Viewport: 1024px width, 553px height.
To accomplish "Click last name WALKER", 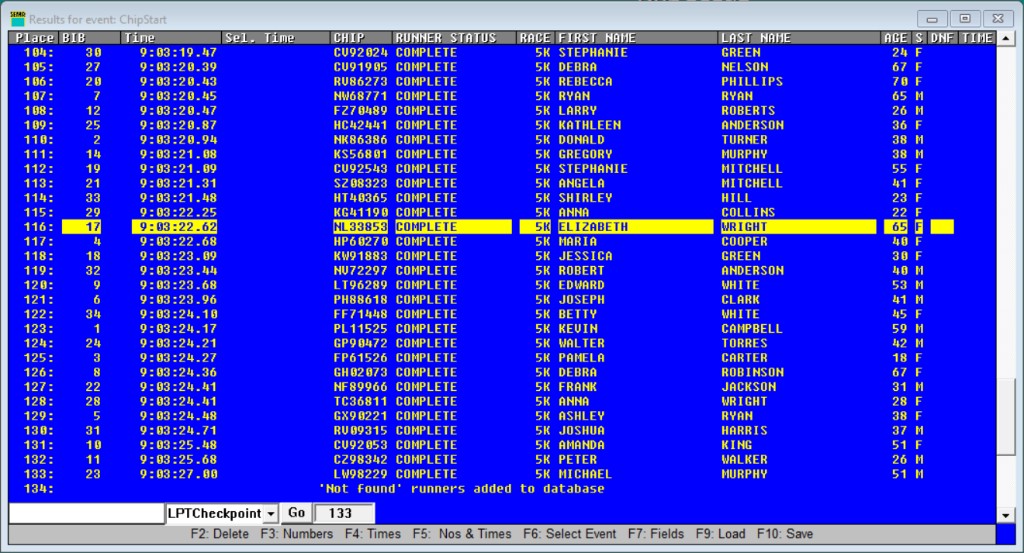I will [744, 460].
